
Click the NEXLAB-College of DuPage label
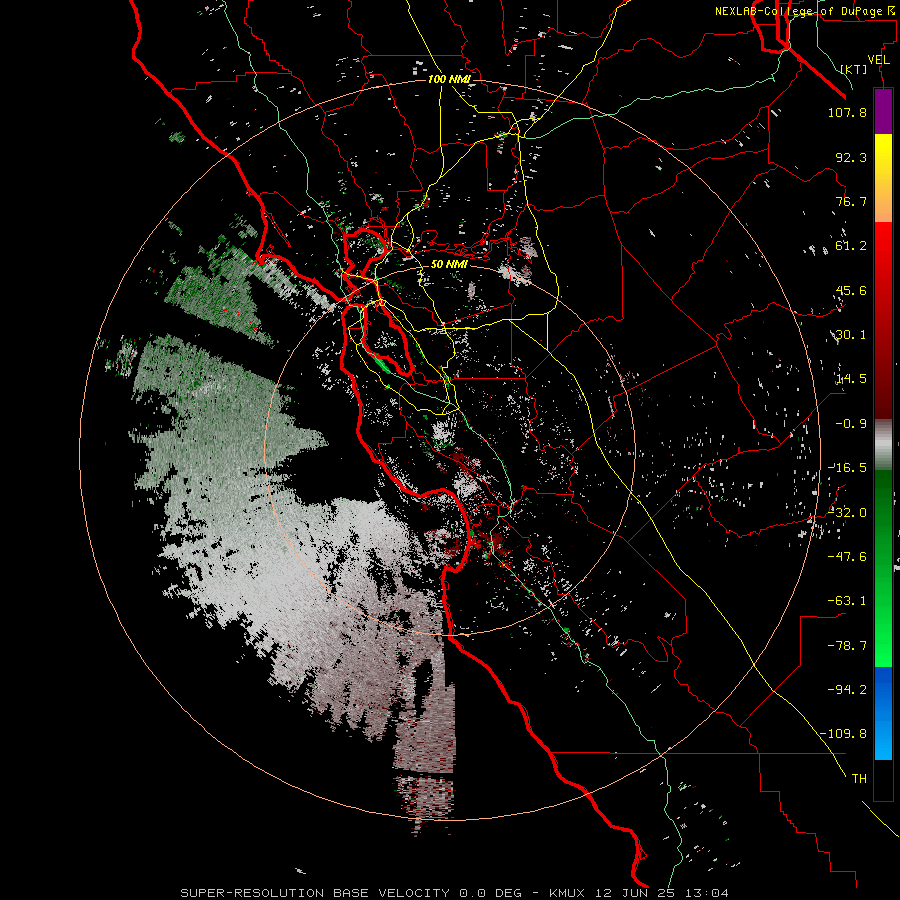click(805, 11)
